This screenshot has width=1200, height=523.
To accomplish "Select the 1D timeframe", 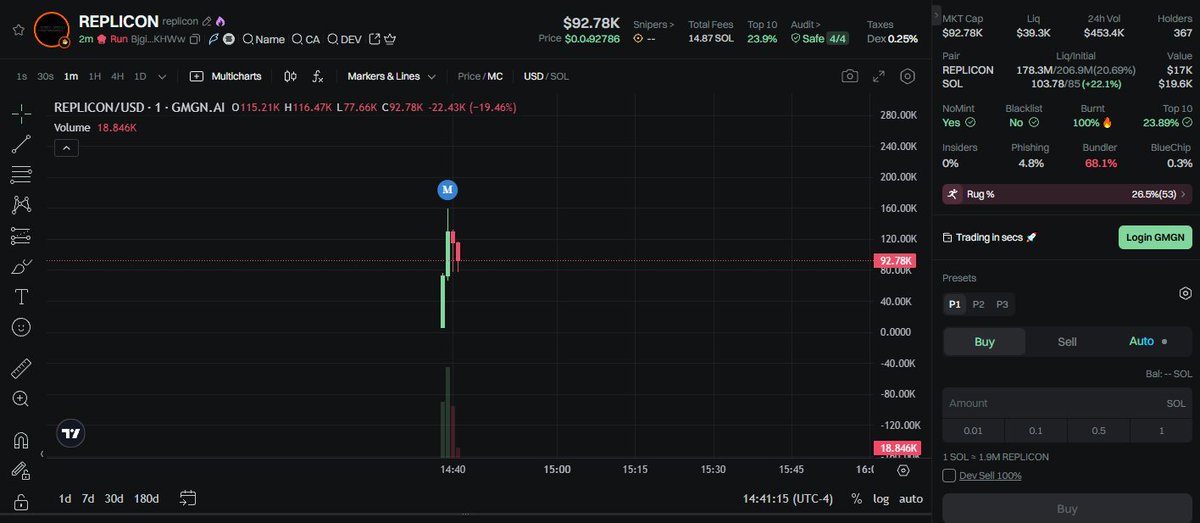I will (141, 76).
